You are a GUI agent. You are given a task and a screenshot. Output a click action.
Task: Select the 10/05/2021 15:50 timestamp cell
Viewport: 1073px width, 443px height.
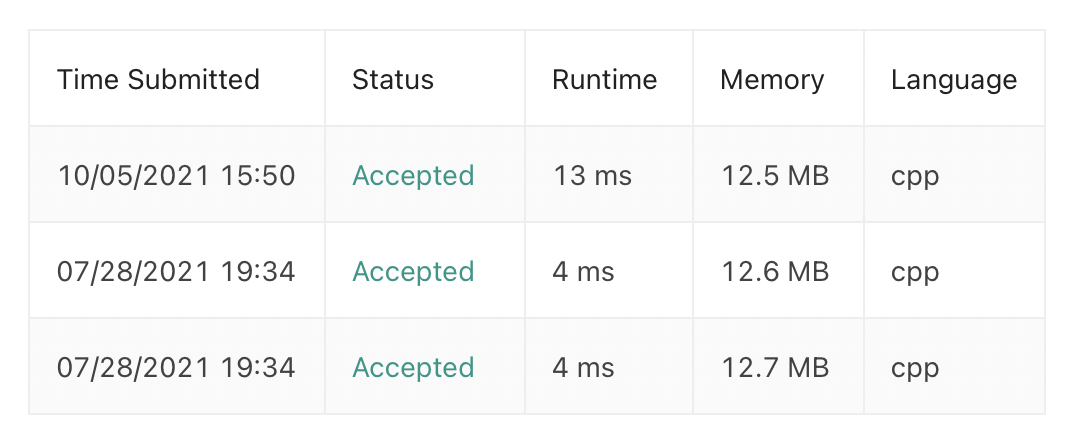click(x=176, y=176)
